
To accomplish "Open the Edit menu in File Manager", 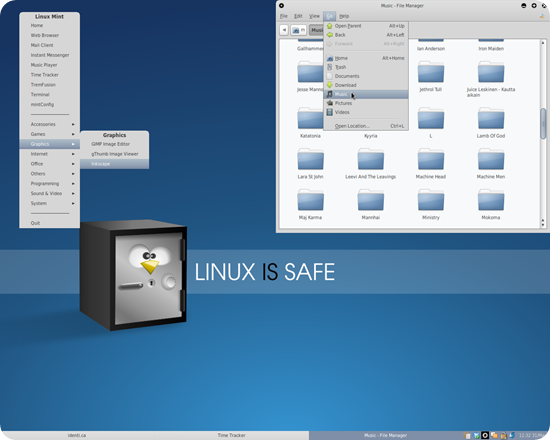I will pyautogui.click(x=298, y=16).
